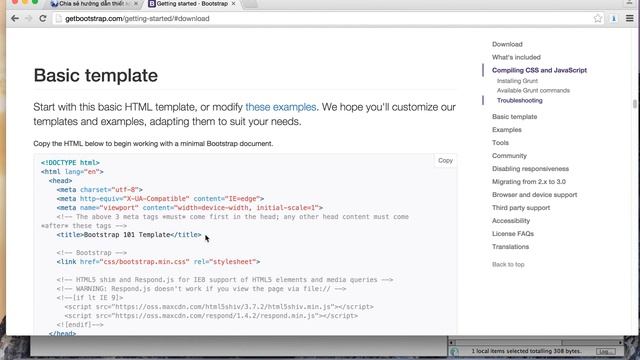The width and height of the screenshot is (640, 360).
Task: Go to Translations sidebar link
Action: pyautogui.click(x=510, y=247)
